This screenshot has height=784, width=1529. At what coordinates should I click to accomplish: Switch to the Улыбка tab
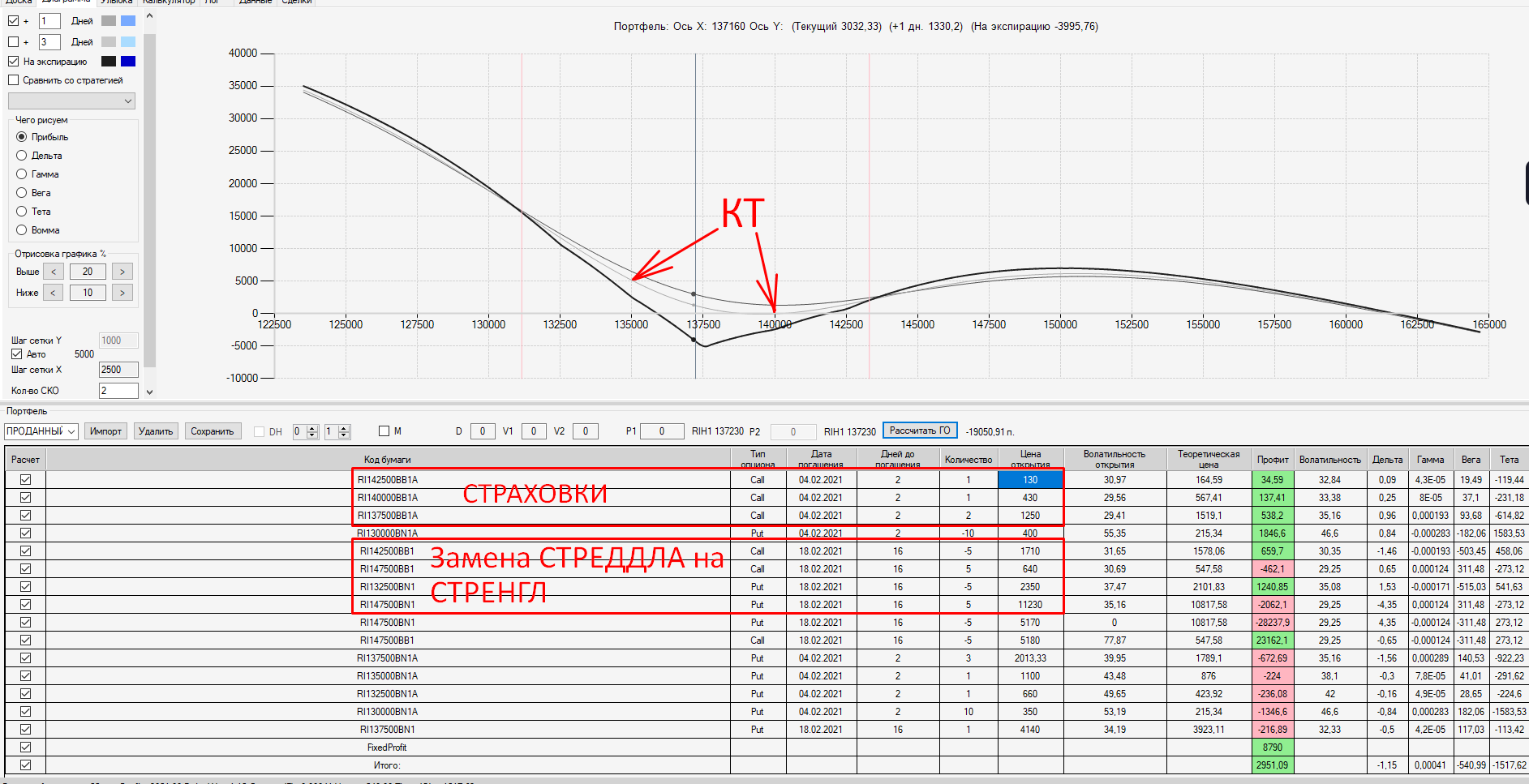point(116,2)
